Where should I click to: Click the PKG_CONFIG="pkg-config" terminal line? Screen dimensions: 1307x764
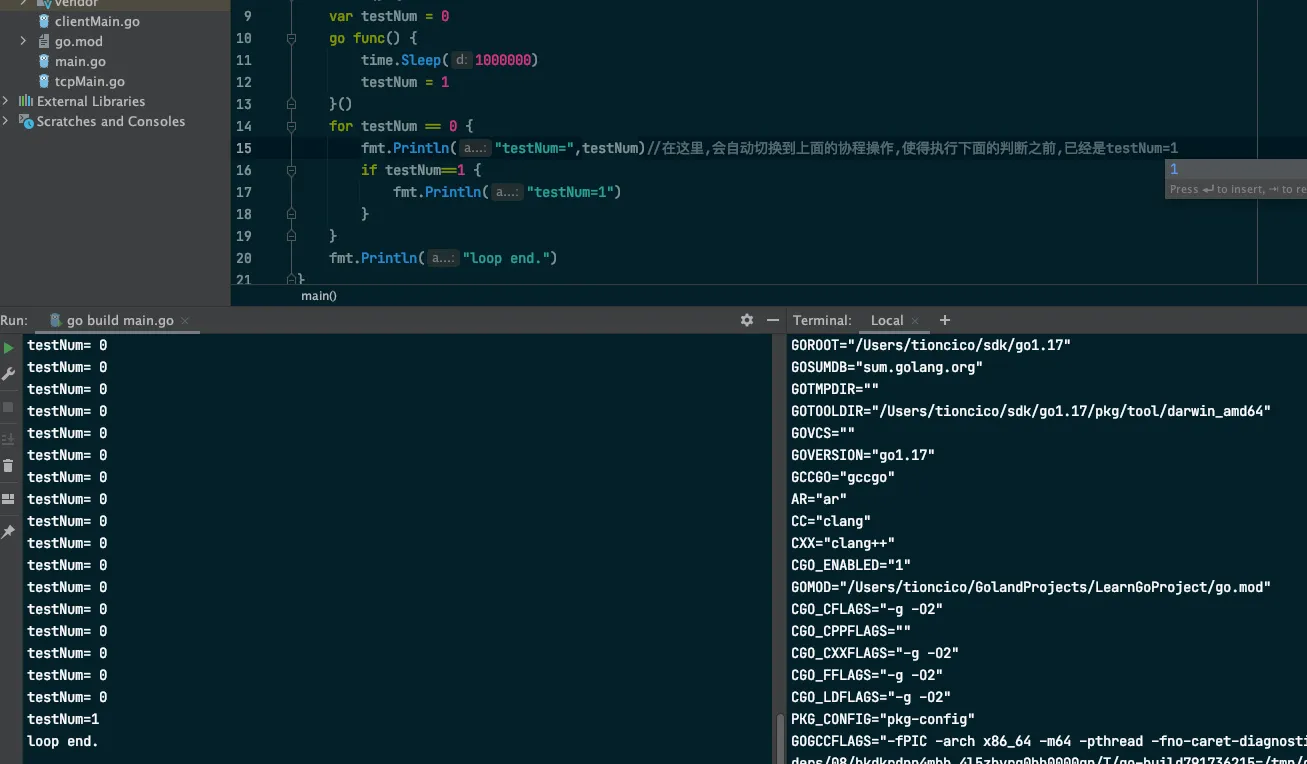point(883,719)
